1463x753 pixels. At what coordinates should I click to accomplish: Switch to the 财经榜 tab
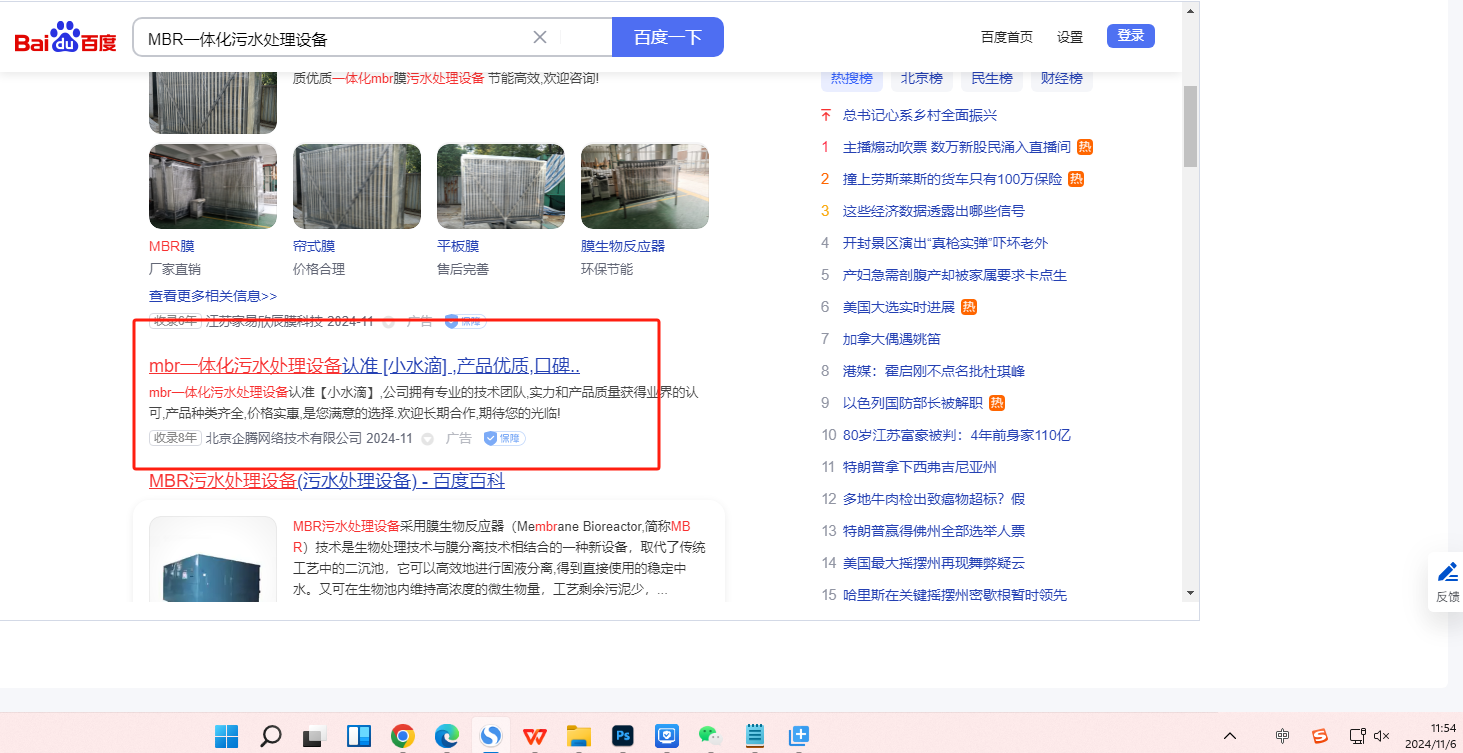click(x=1061, y=78)
